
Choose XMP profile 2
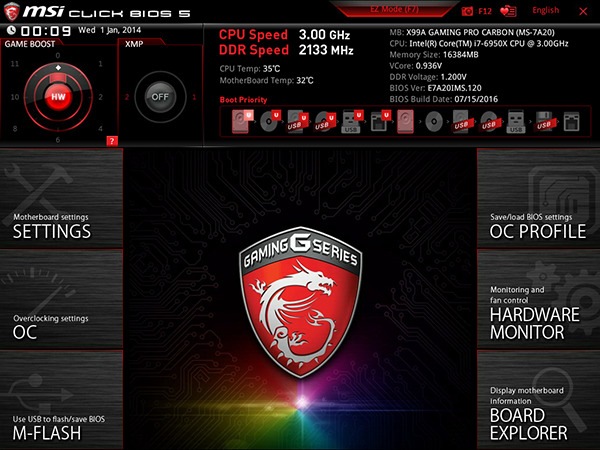[127, 97]
